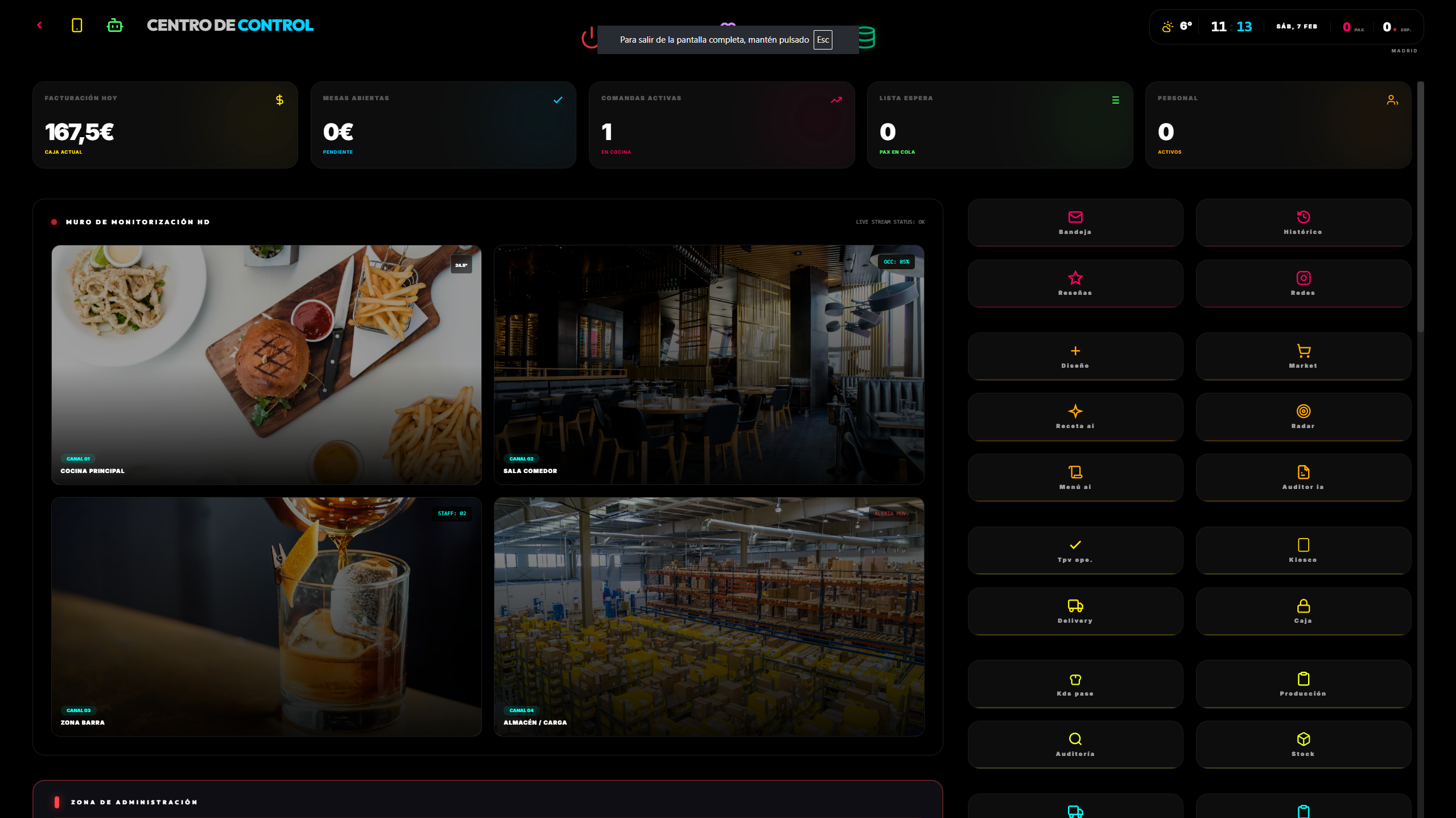1456x818 pixels.
Task: Select the Almacén / Carga camera feed
Action: click(709, 616)
